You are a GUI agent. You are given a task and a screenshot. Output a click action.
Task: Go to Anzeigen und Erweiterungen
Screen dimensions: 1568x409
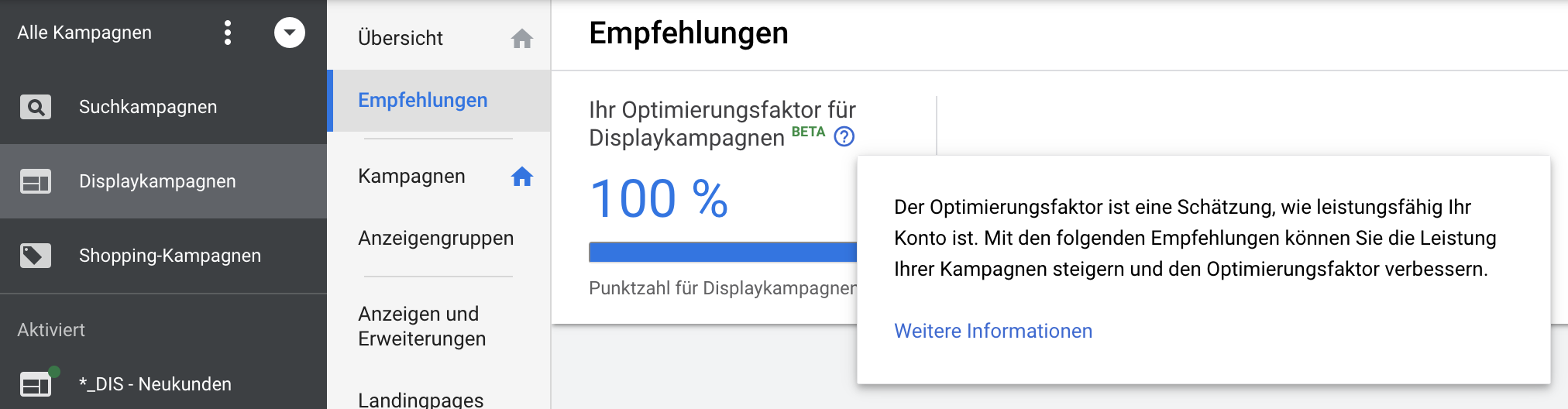(421, 326)
